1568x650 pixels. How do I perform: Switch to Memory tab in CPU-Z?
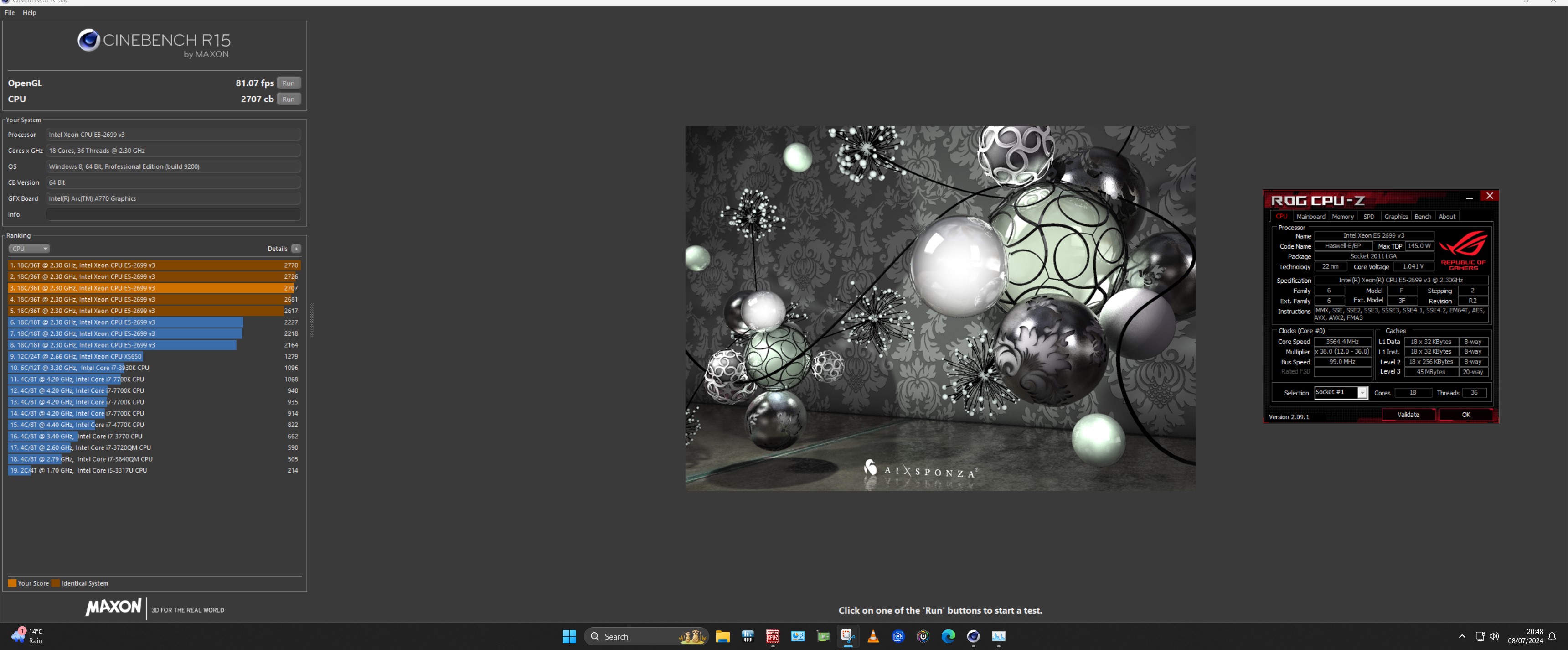(1343, 217)
